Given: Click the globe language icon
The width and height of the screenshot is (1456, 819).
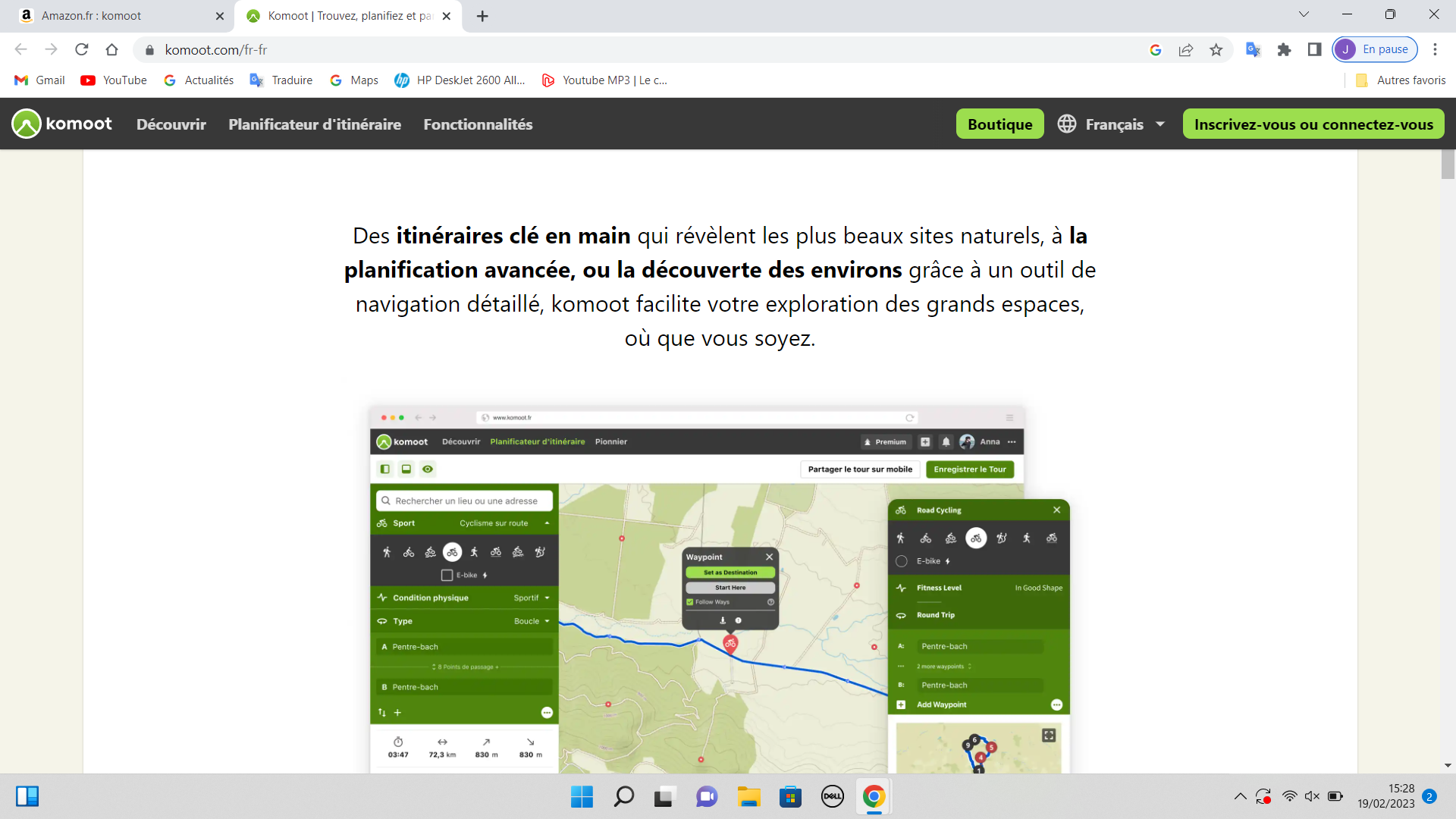Looking at the screenshot, I should 1067,124.
